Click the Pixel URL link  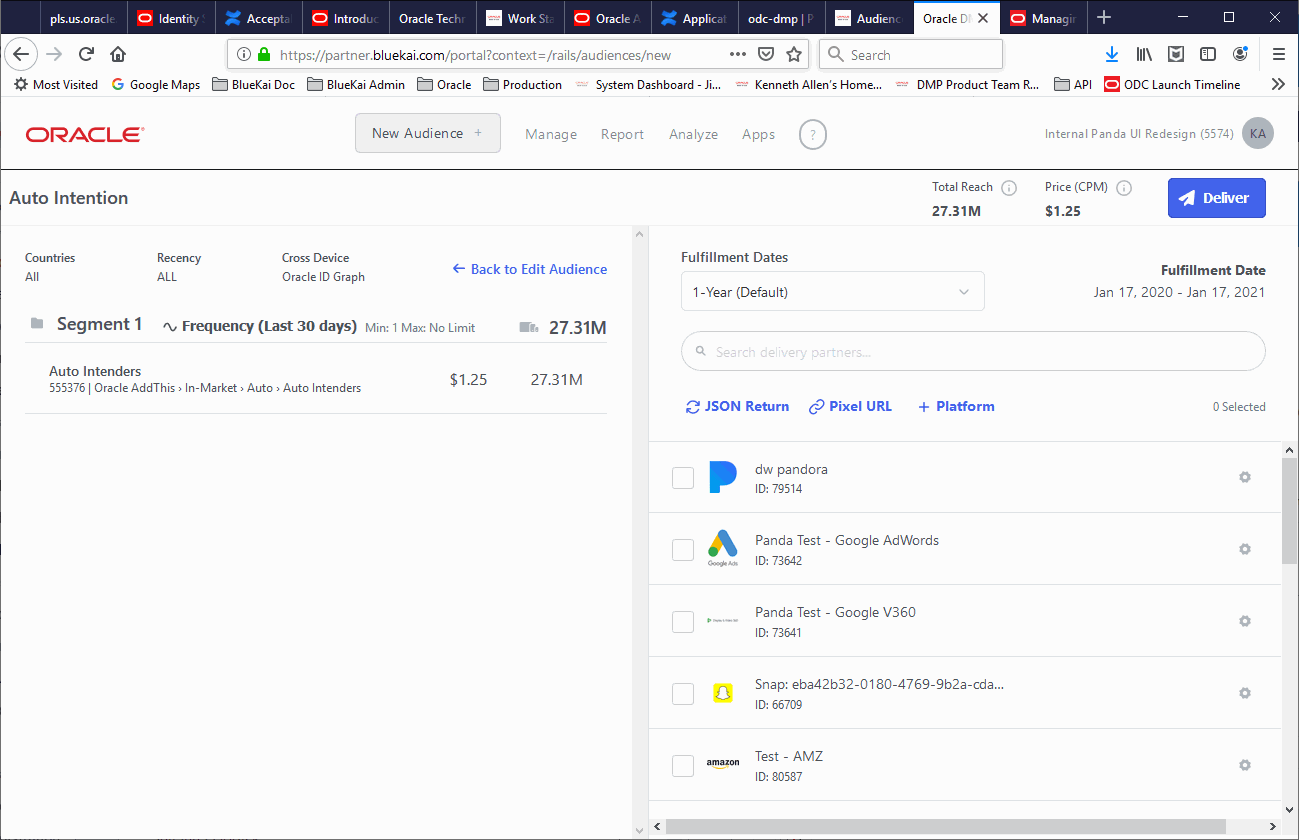click(x=850, y=406)
